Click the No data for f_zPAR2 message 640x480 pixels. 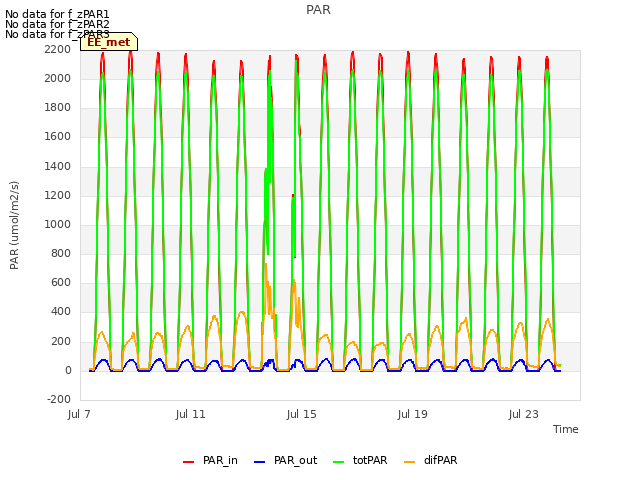(57, 24)
